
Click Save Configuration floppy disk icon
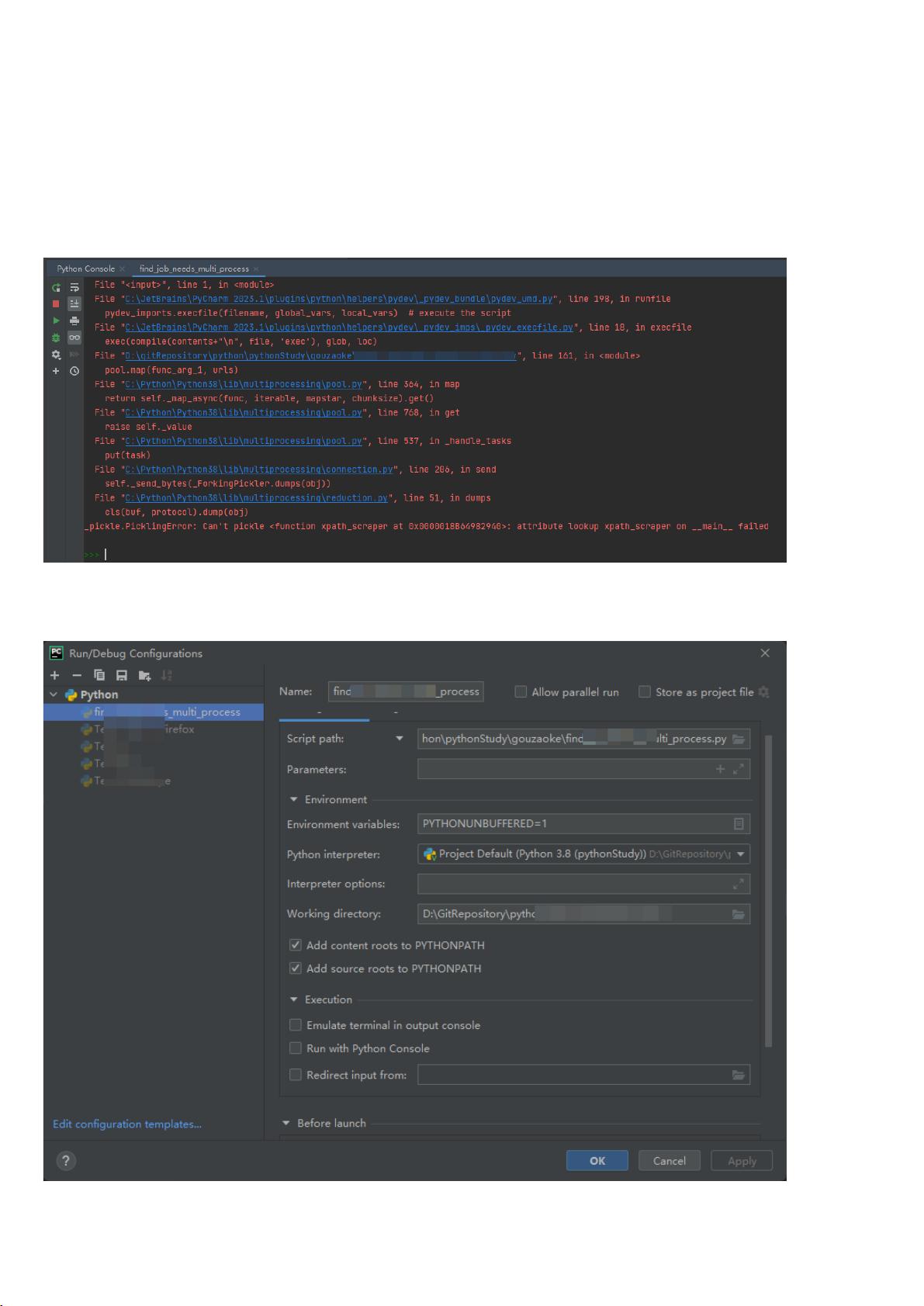(x=122, y=675)
